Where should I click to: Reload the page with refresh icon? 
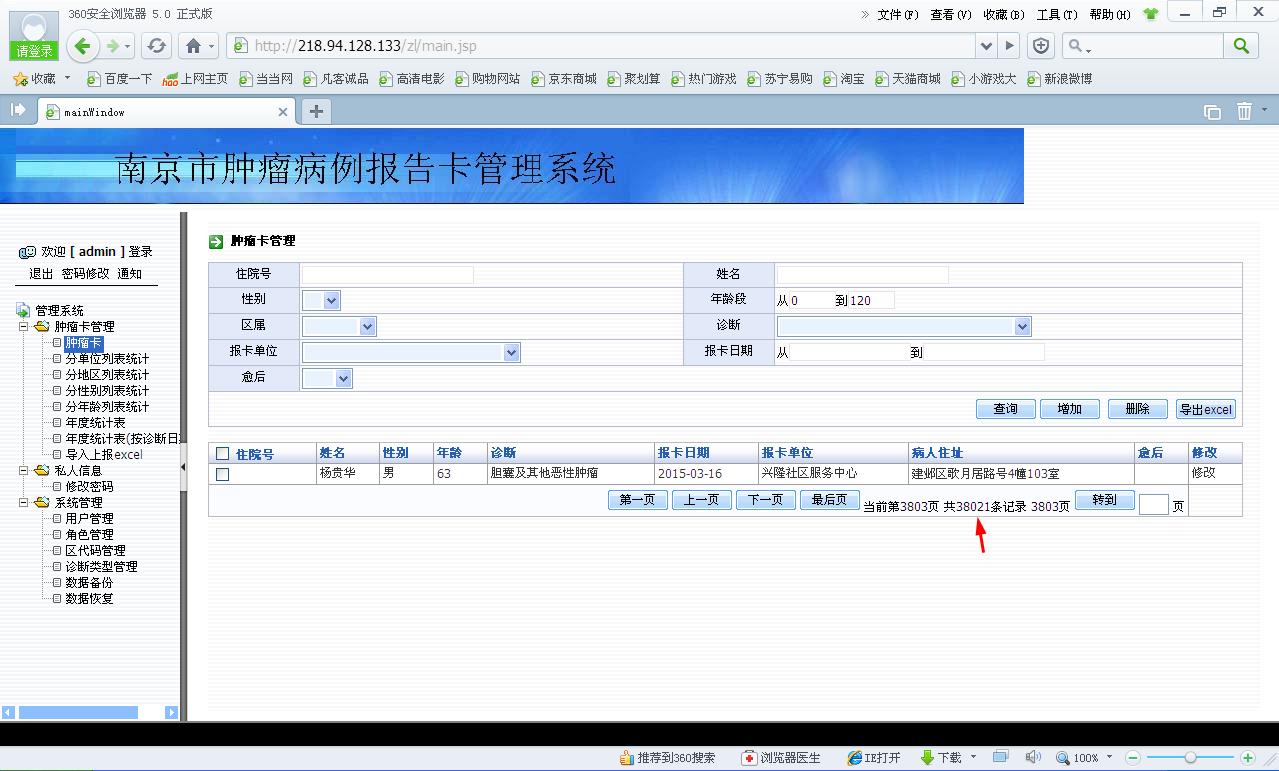(x=156, y=46)
